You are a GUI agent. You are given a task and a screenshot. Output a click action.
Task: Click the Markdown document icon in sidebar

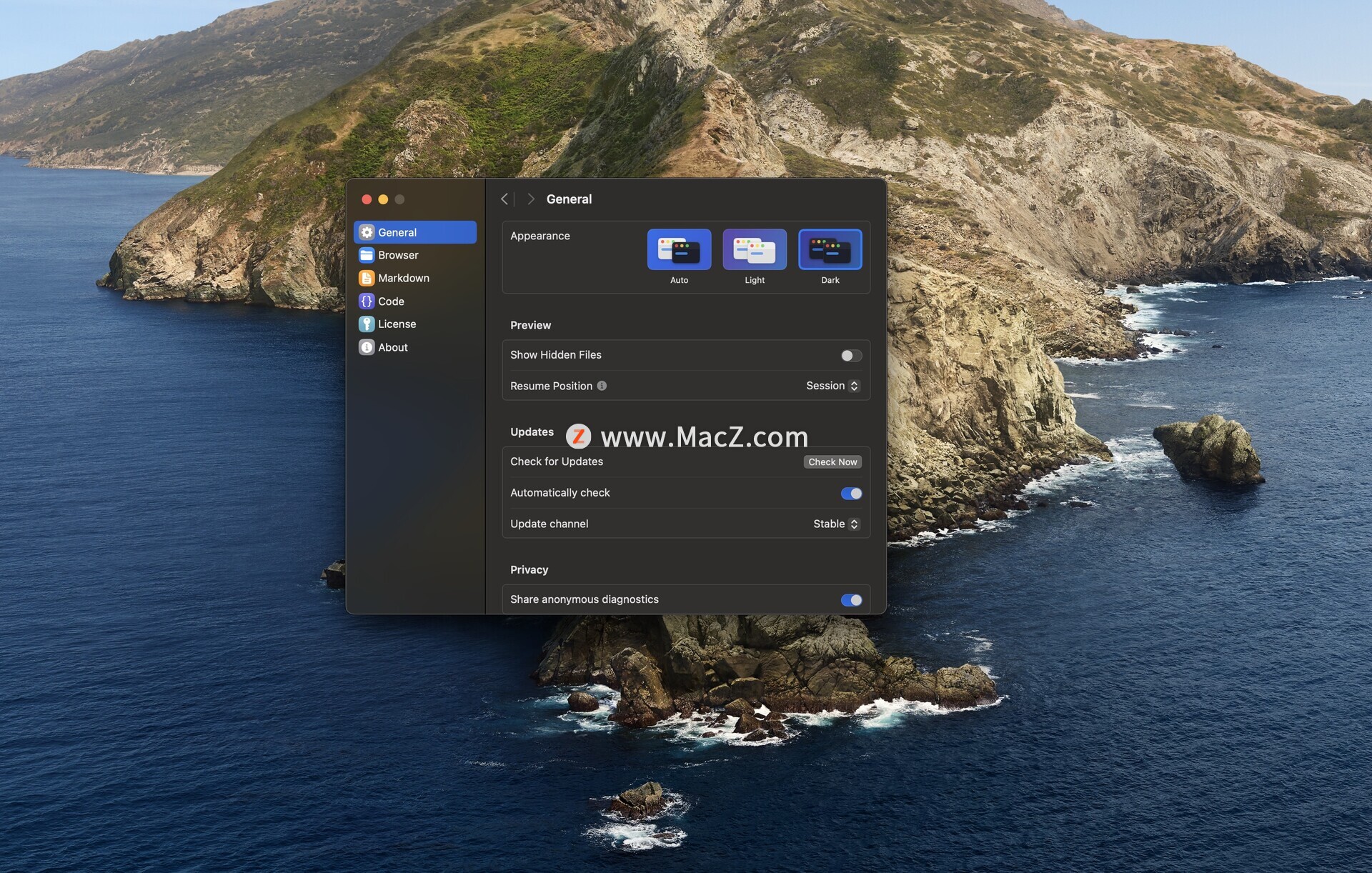367,278
